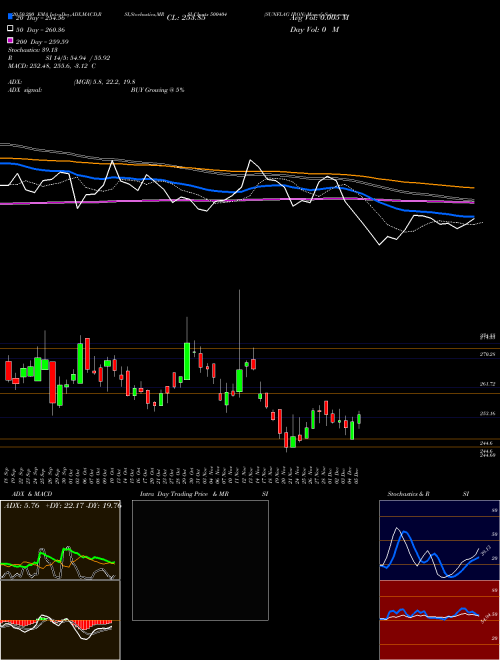Viewport: 500px width, 660px height.
Task: Click the 'Stochastics & R' panel title
Action: 408,494
